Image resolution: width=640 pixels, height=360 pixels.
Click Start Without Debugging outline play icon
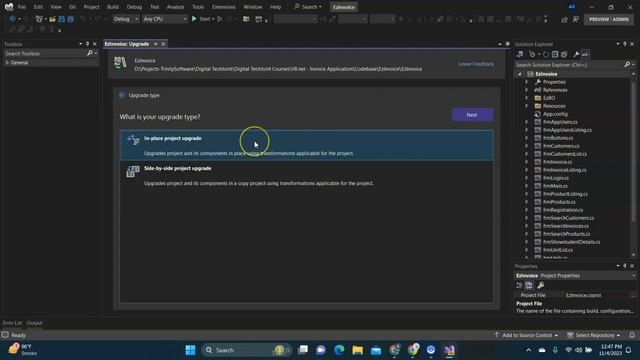tap(220, 19)
